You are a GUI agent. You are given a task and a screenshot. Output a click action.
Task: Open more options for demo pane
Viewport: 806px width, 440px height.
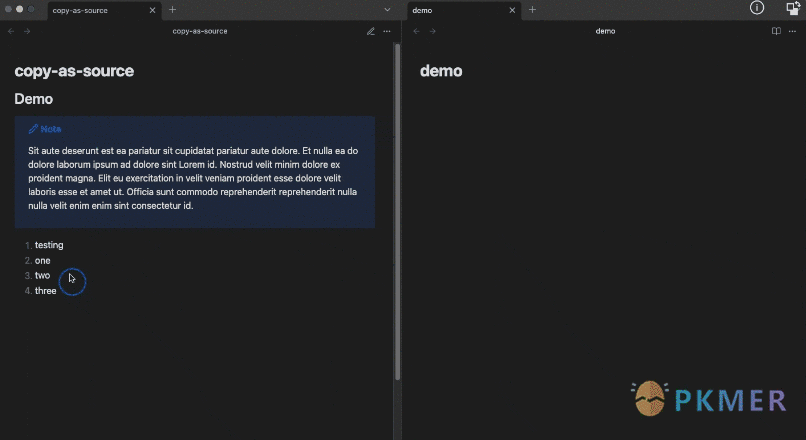coord(792,31)
